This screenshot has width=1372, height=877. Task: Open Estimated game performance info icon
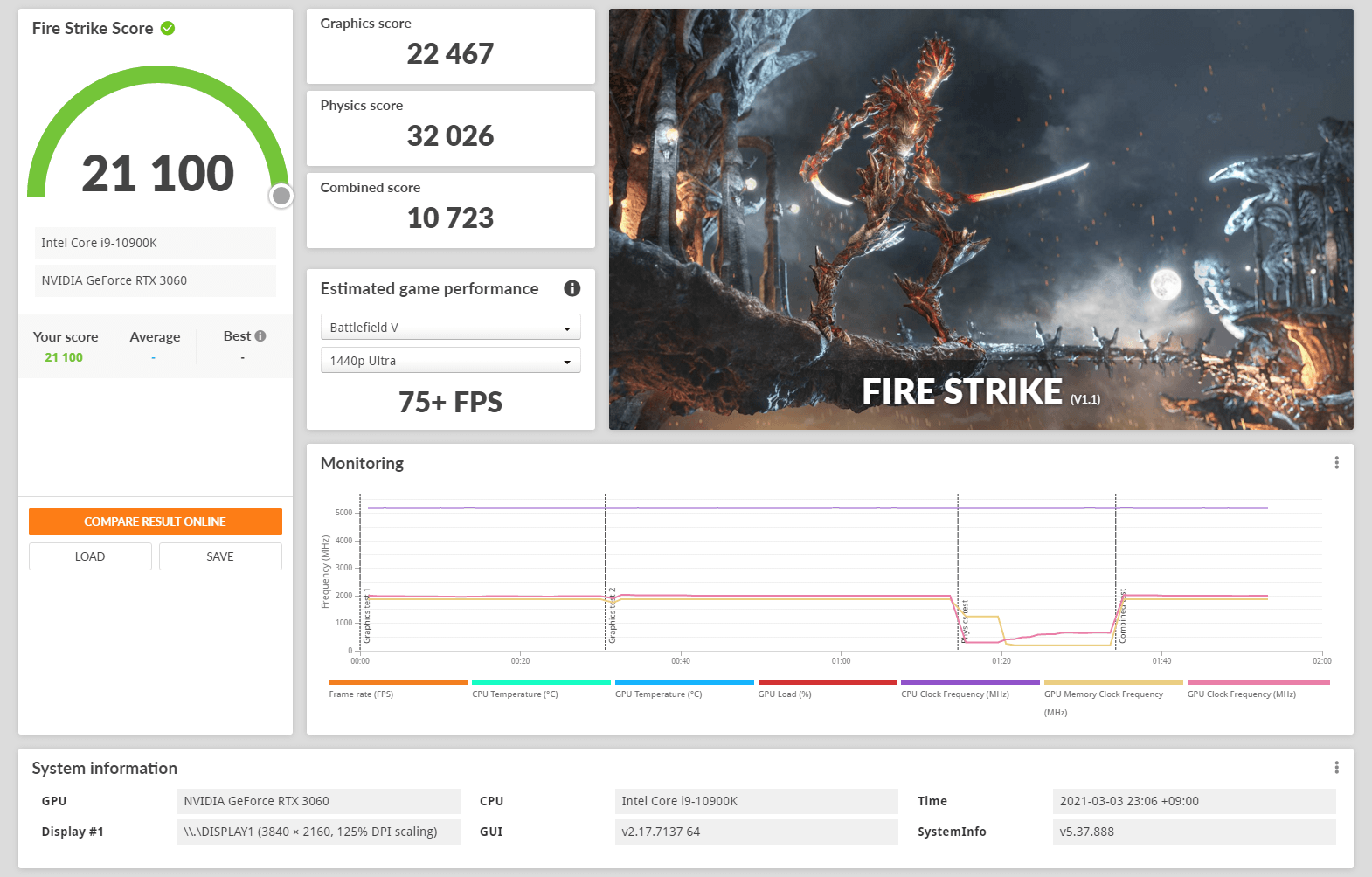tap(572, 288)
